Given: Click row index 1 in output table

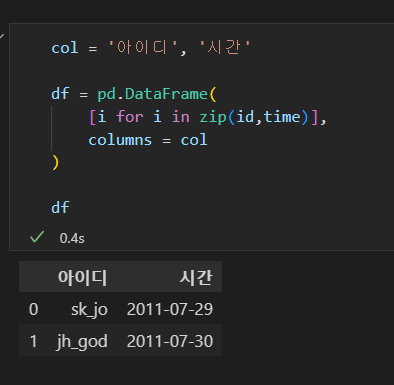Looking at the screenshot, I should tap(33, 341).
